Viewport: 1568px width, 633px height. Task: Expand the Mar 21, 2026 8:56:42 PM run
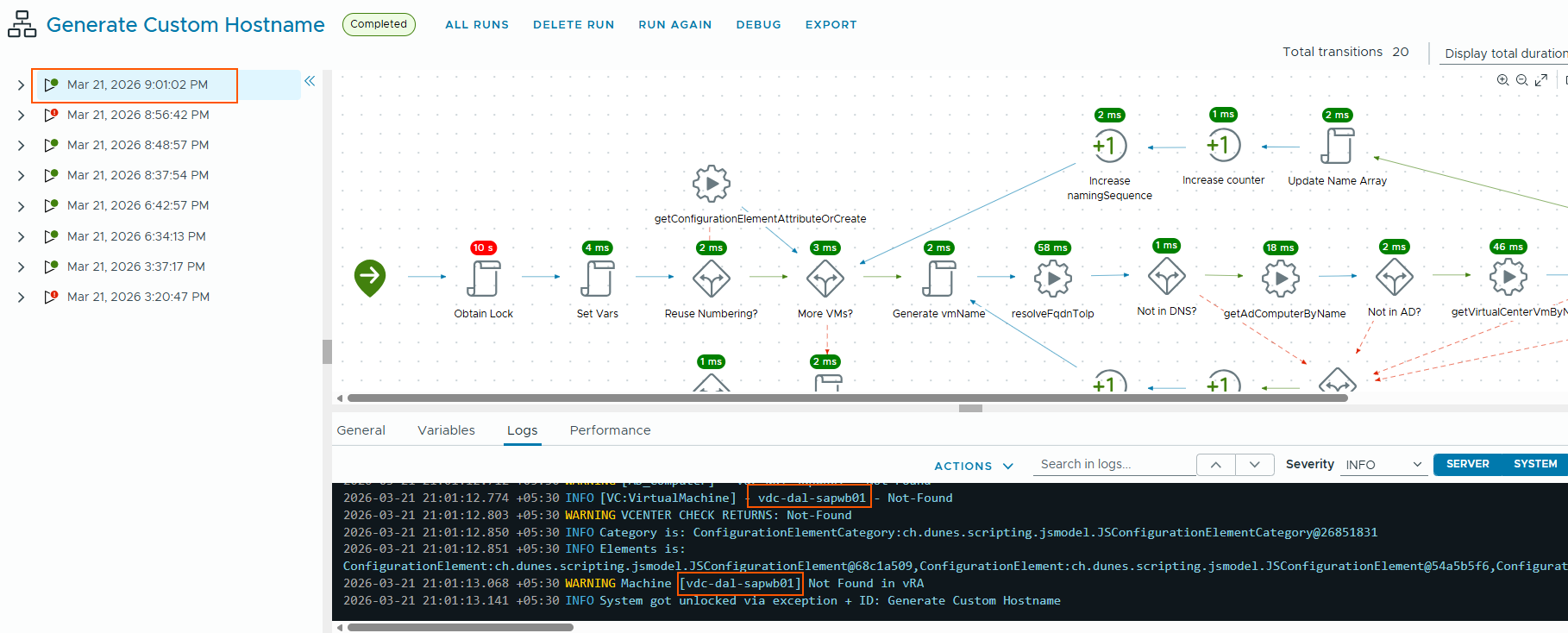click(21, 116)
